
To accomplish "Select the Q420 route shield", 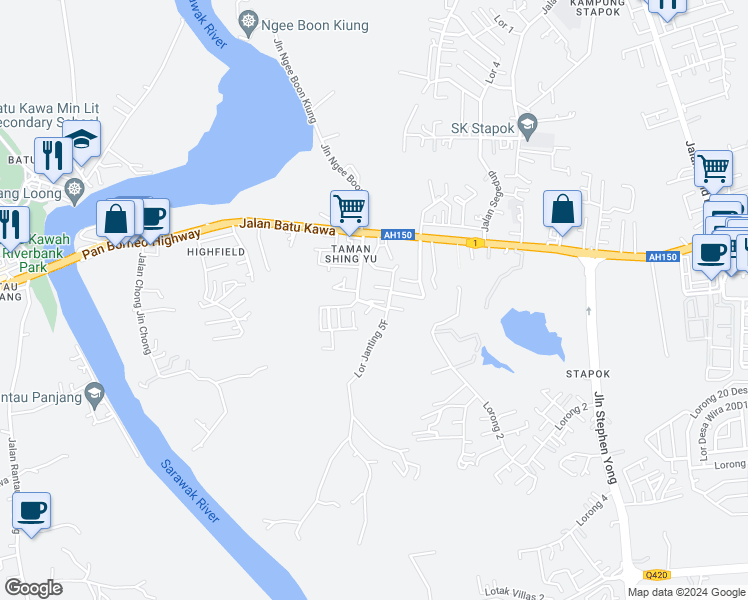I will [x=656, y=575].
